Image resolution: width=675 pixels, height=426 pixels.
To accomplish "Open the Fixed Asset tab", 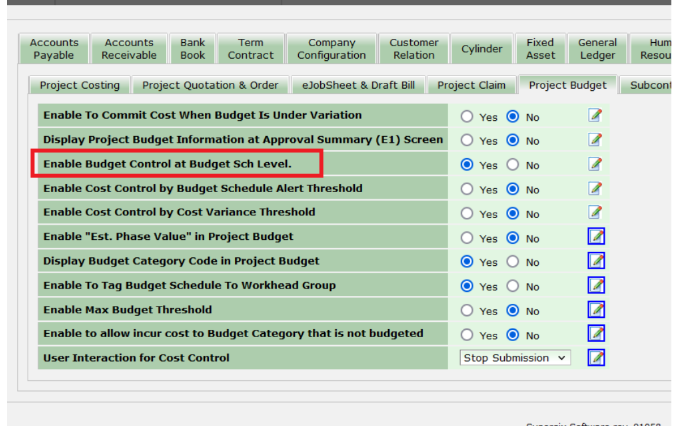I will click(541, 49).
